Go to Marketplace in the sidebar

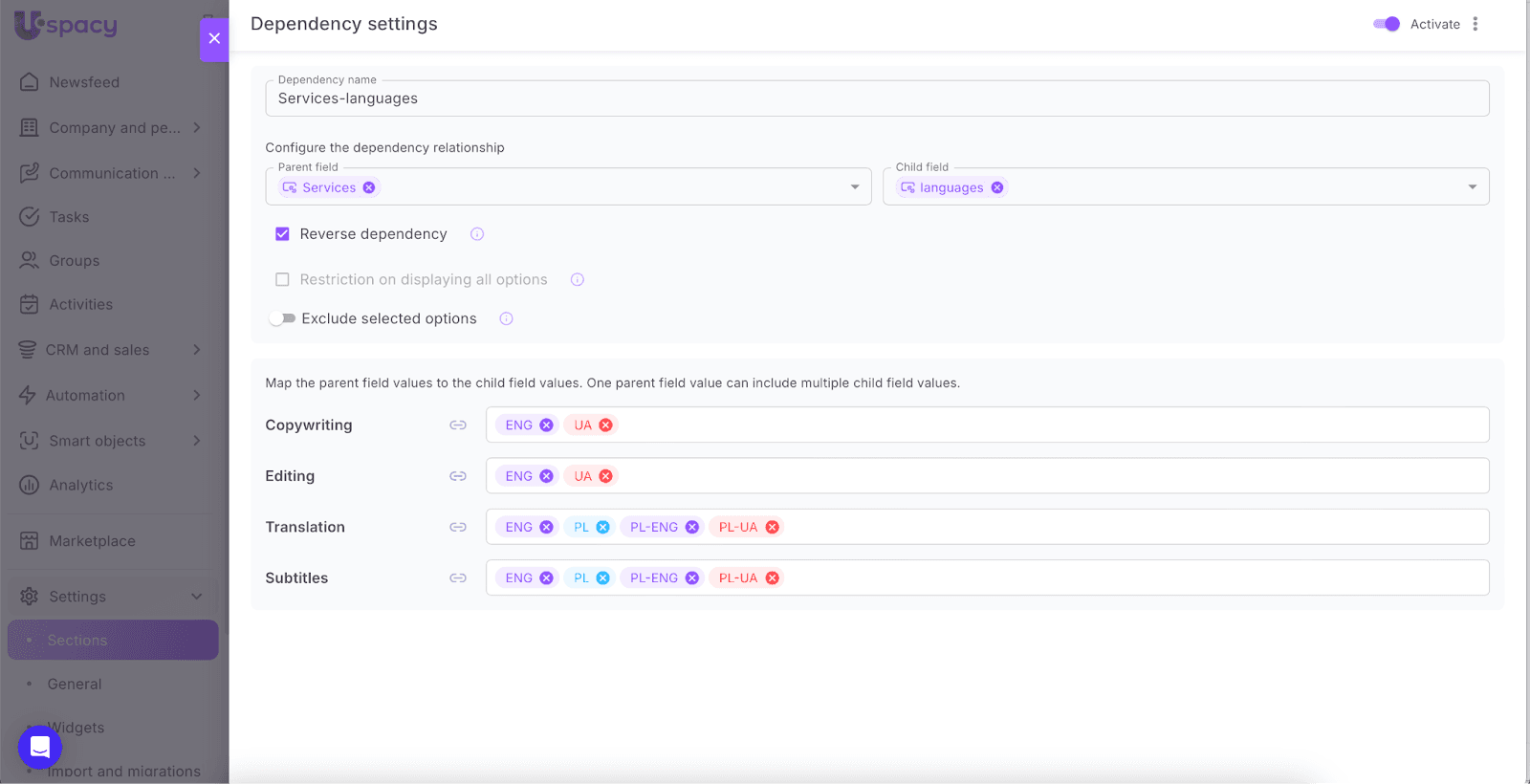92,541
